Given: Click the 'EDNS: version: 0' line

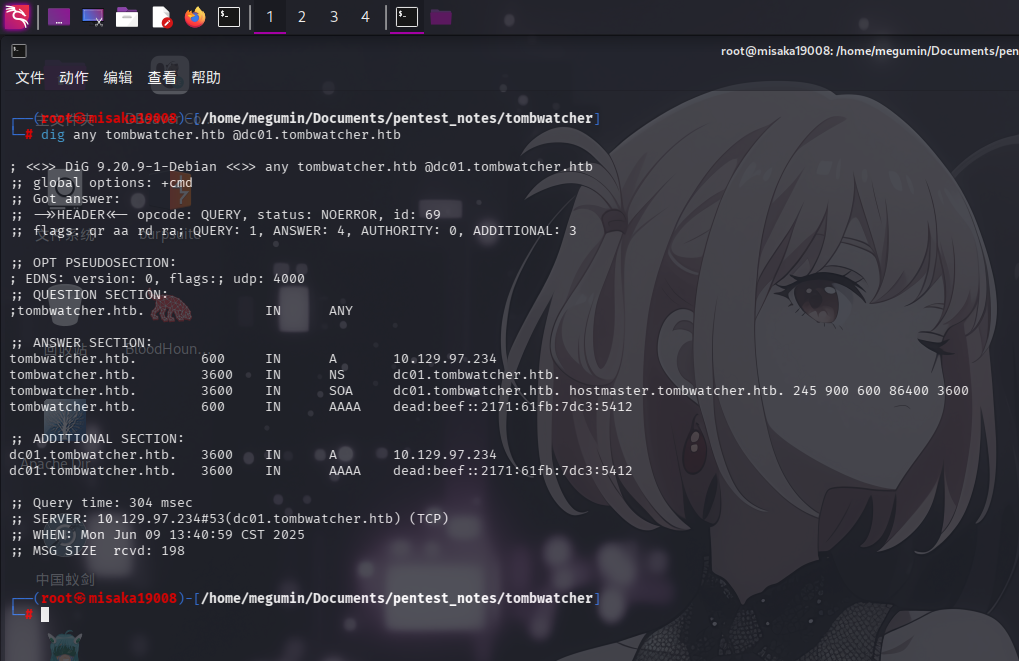Looking at the screenshot, I should click(x=157, y=279).
